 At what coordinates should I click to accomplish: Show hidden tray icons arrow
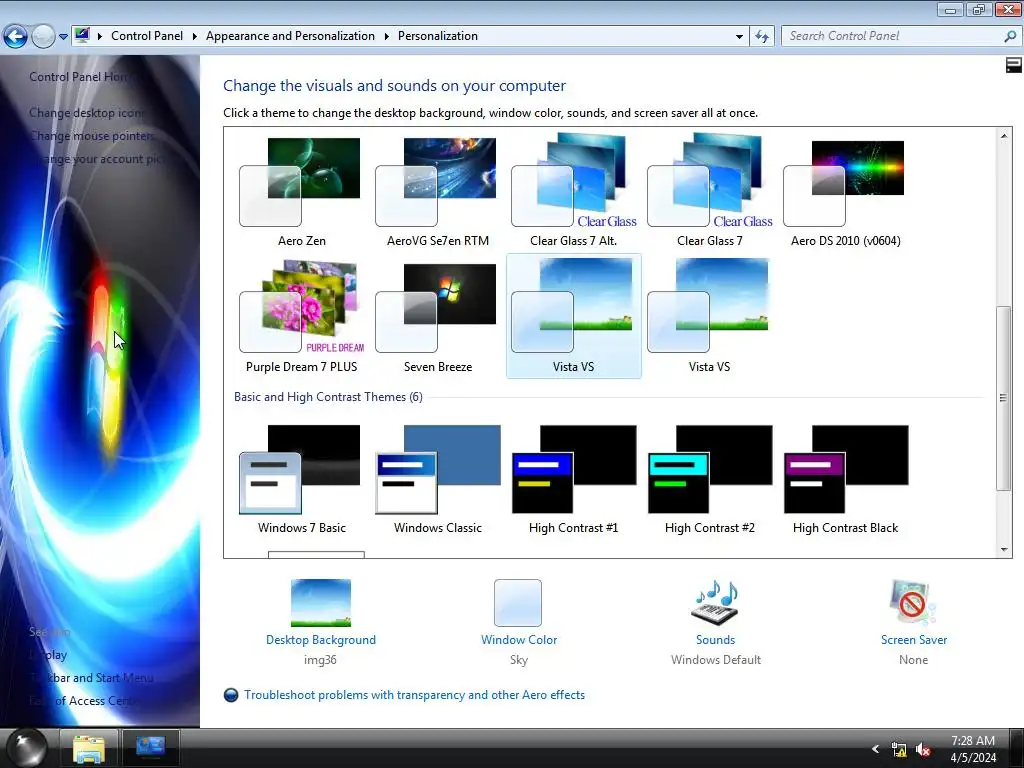point(876,749)
